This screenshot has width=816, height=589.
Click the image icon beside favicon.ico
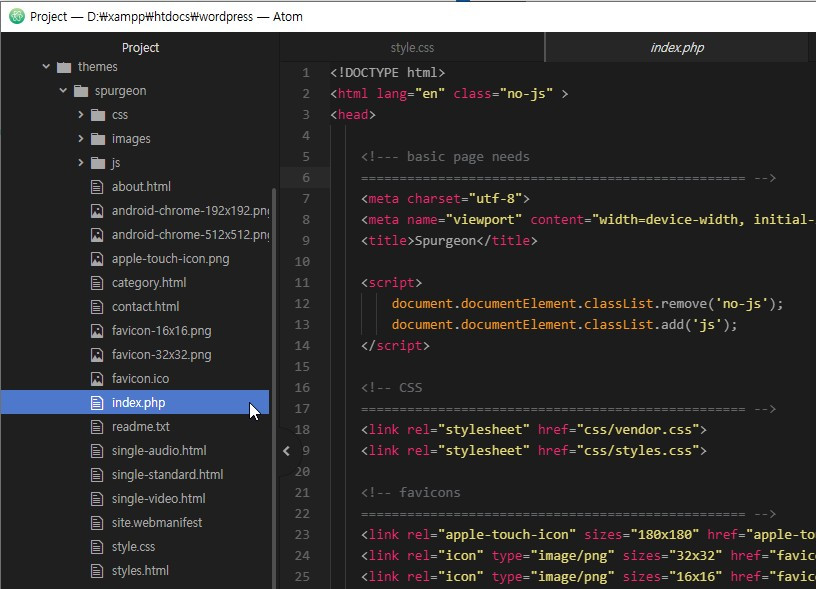[x=97, y=379]
